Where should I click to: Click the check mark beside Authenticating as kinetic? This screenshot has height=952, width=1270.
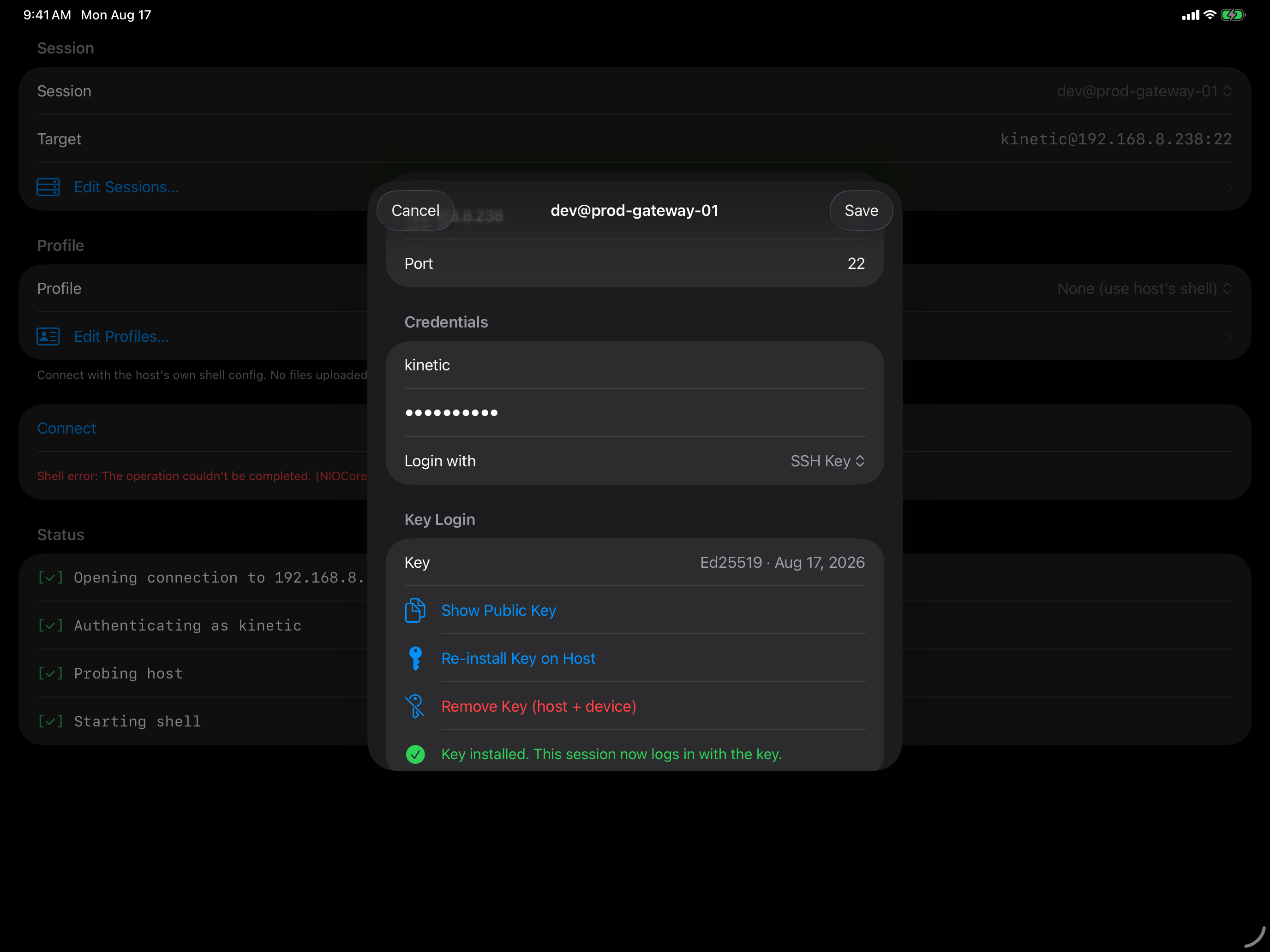tap(50, 625)
